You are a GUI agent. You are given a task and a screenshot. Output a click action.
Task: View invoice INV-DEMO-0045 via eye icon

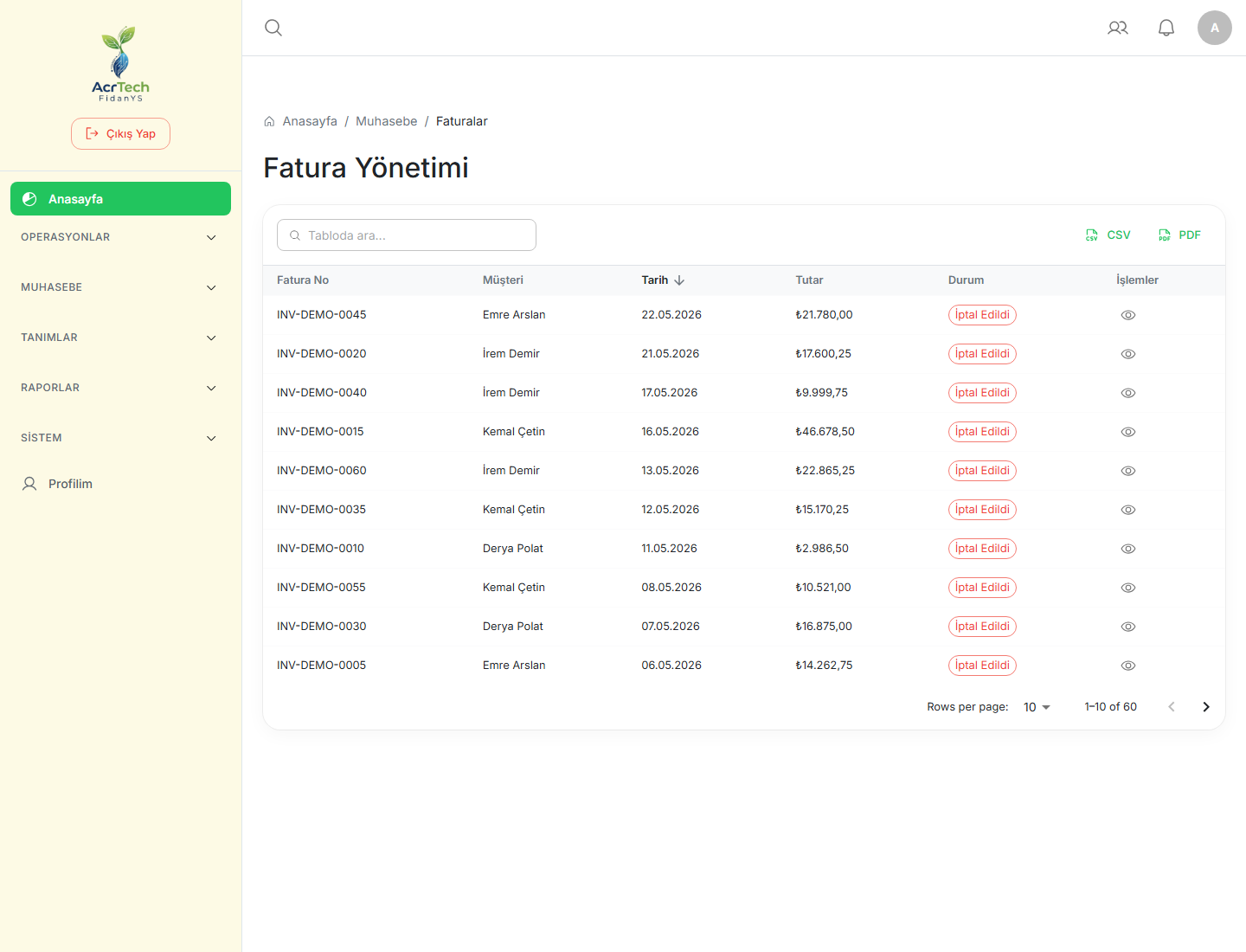pos(1128,315)
